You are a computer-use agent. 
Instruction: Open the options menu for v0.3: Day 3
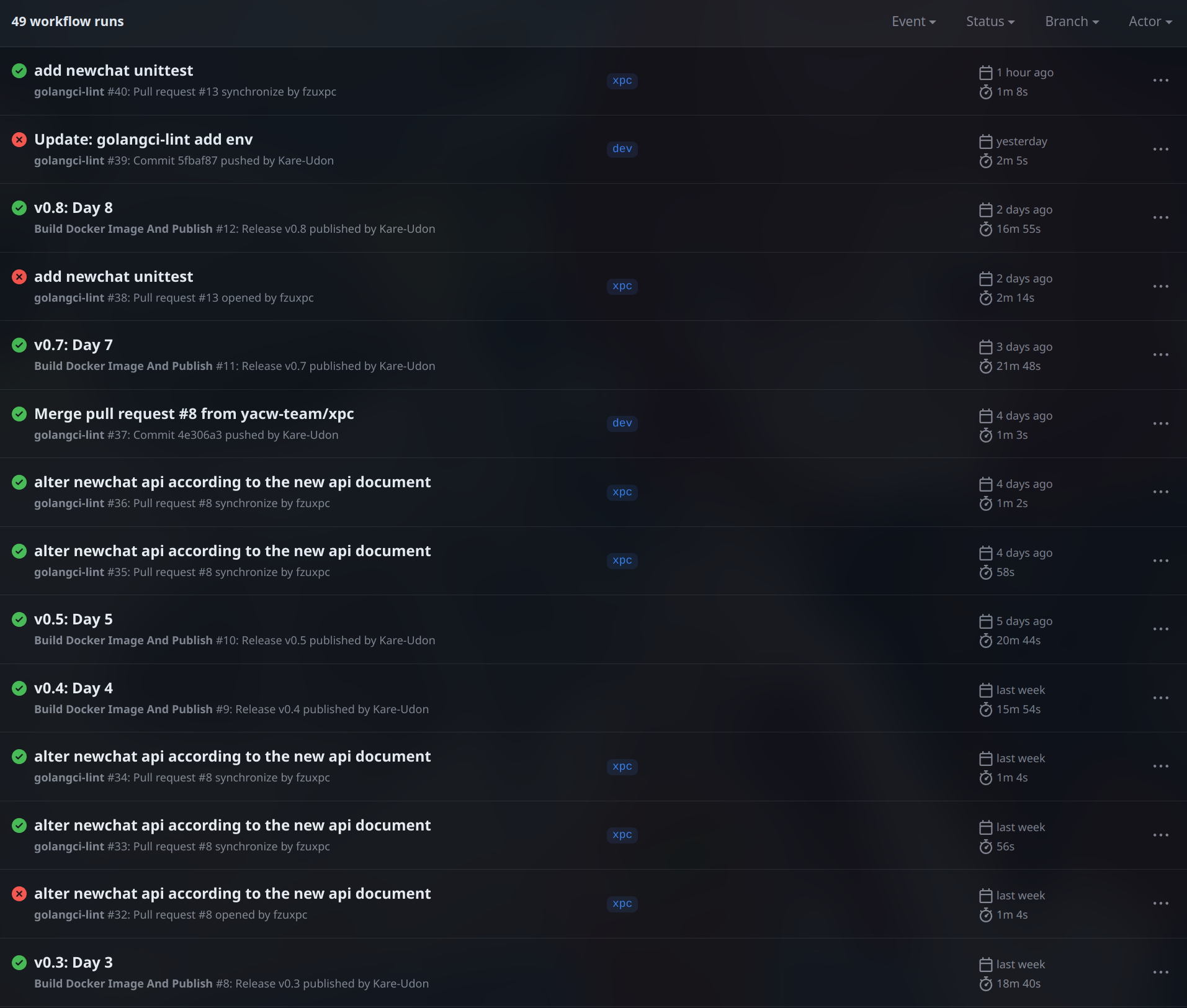click(x=1160, y=973)
